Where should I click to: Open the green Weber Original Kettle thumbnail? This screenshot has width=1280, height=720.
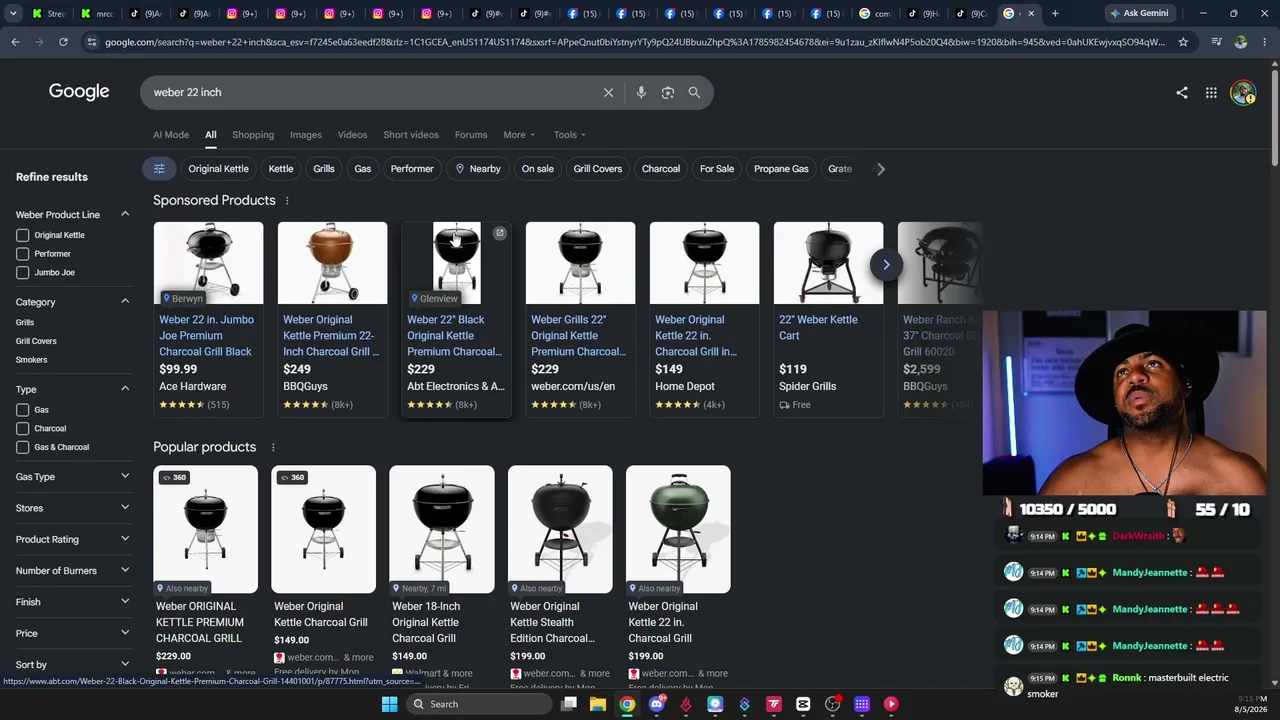pyautogui.click(x=678, y=529)
